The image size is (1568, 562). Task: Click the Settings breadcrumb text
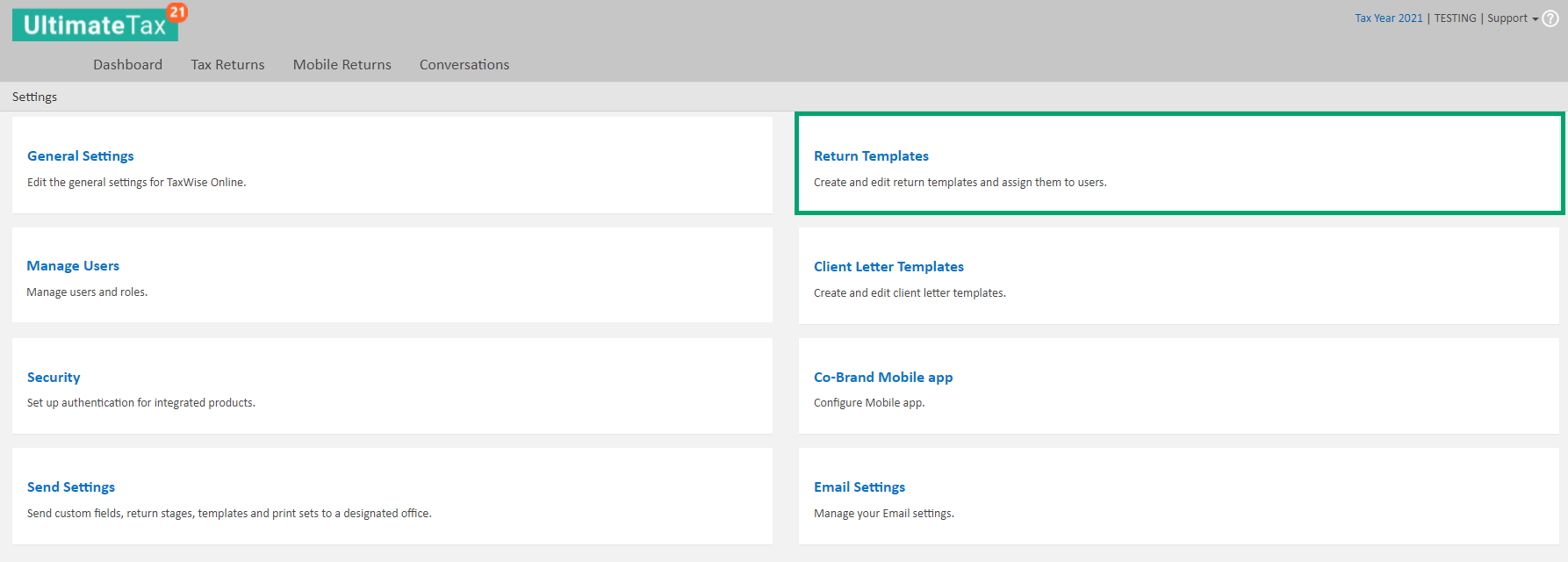pyautogui.click(x=34, y=97)
